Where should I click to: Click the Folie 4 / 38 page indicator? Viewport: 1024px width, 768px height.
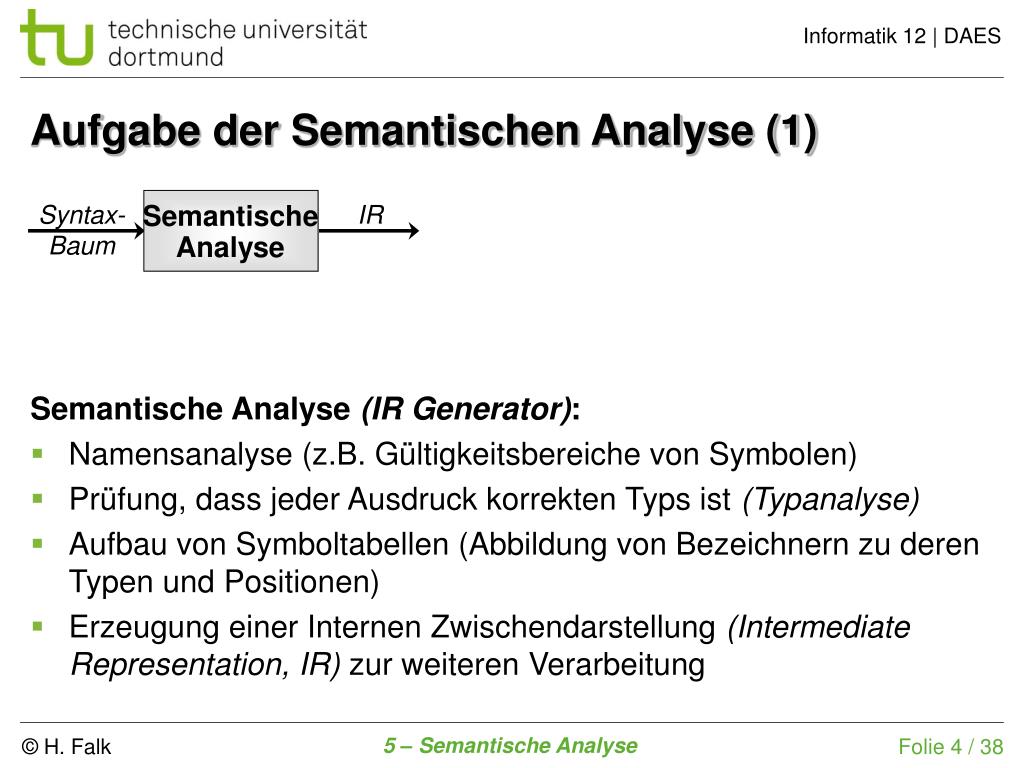[x=950, y=746]
